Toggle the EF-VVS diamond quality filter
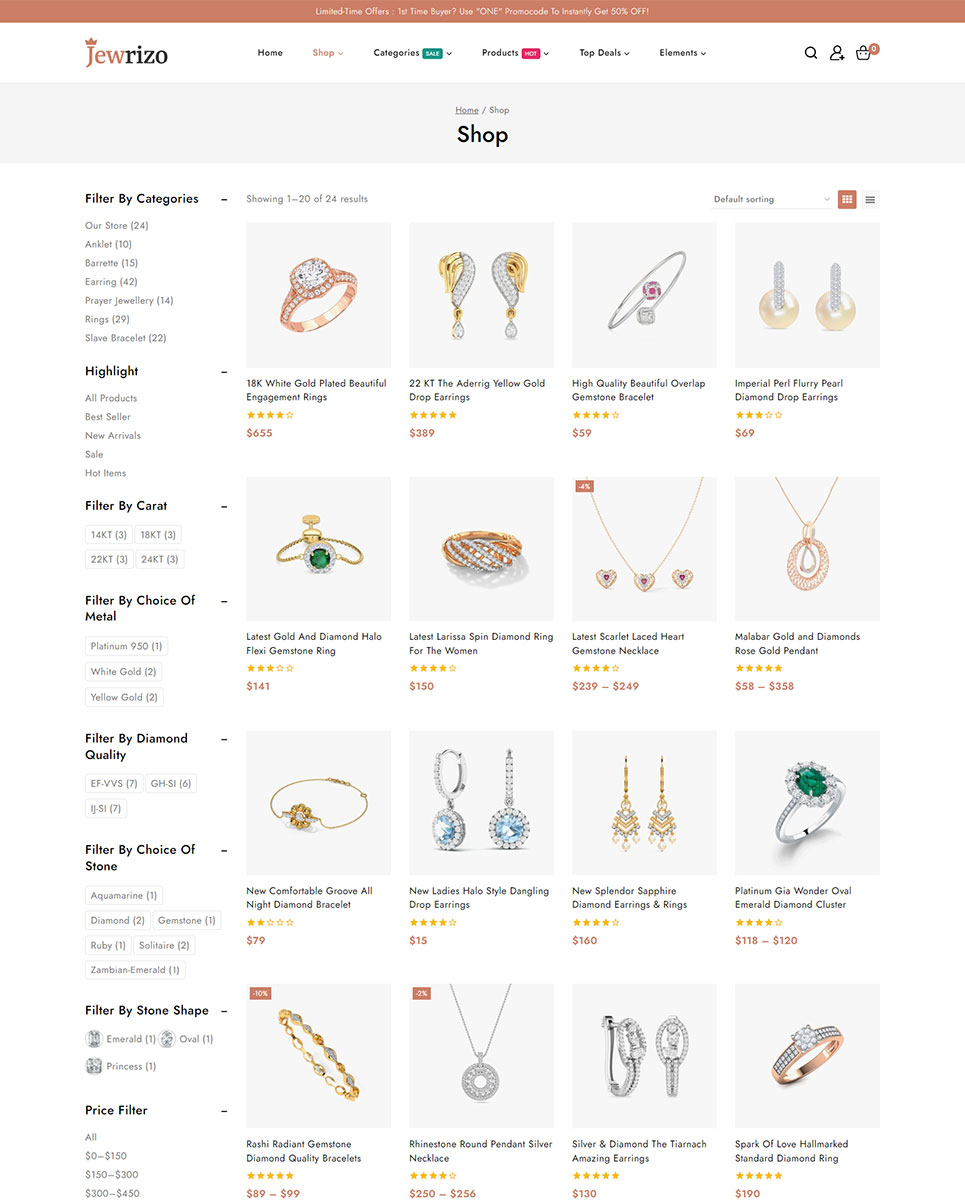This screenshot has width=965, height=1200. (x=114, y=783)
